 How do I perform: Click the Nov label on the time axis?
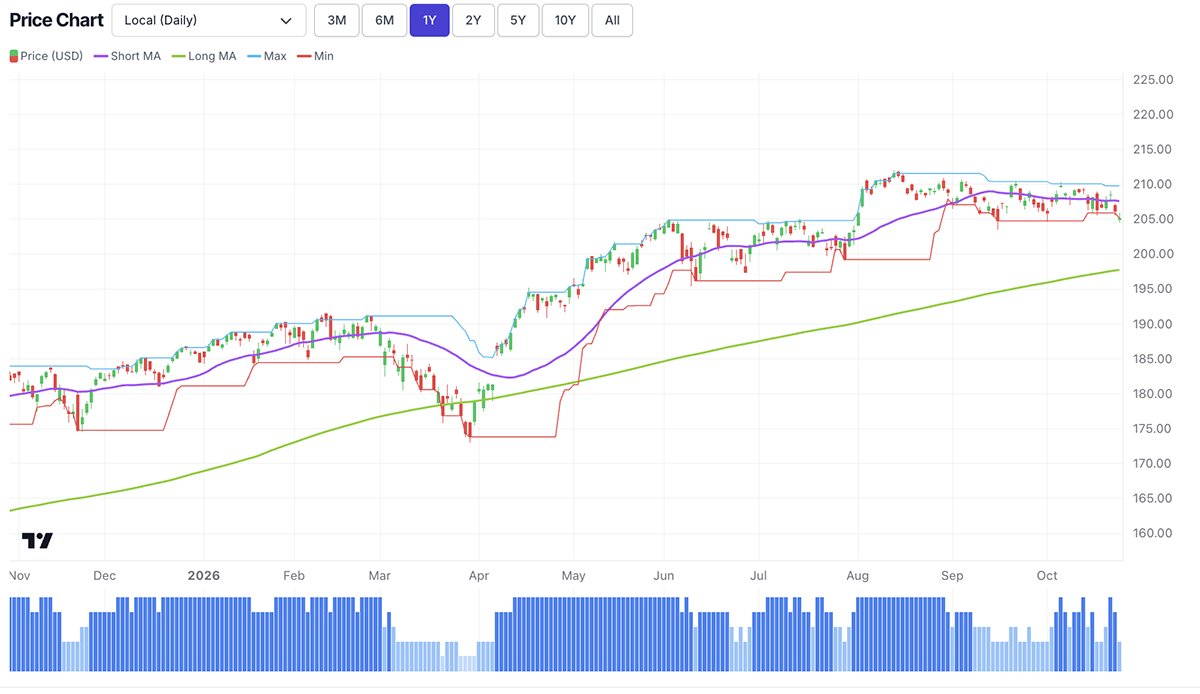(x=20, y=576)
